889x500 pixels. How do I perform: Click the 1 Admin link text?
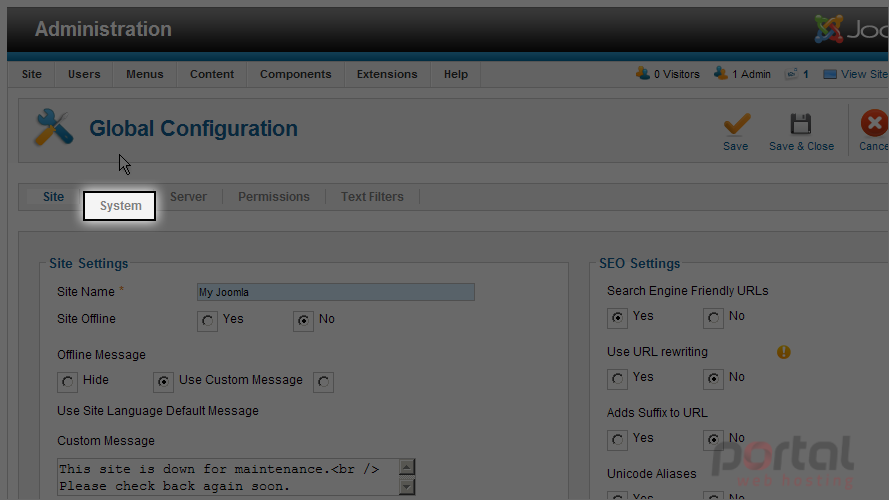(x=751, y=74)
